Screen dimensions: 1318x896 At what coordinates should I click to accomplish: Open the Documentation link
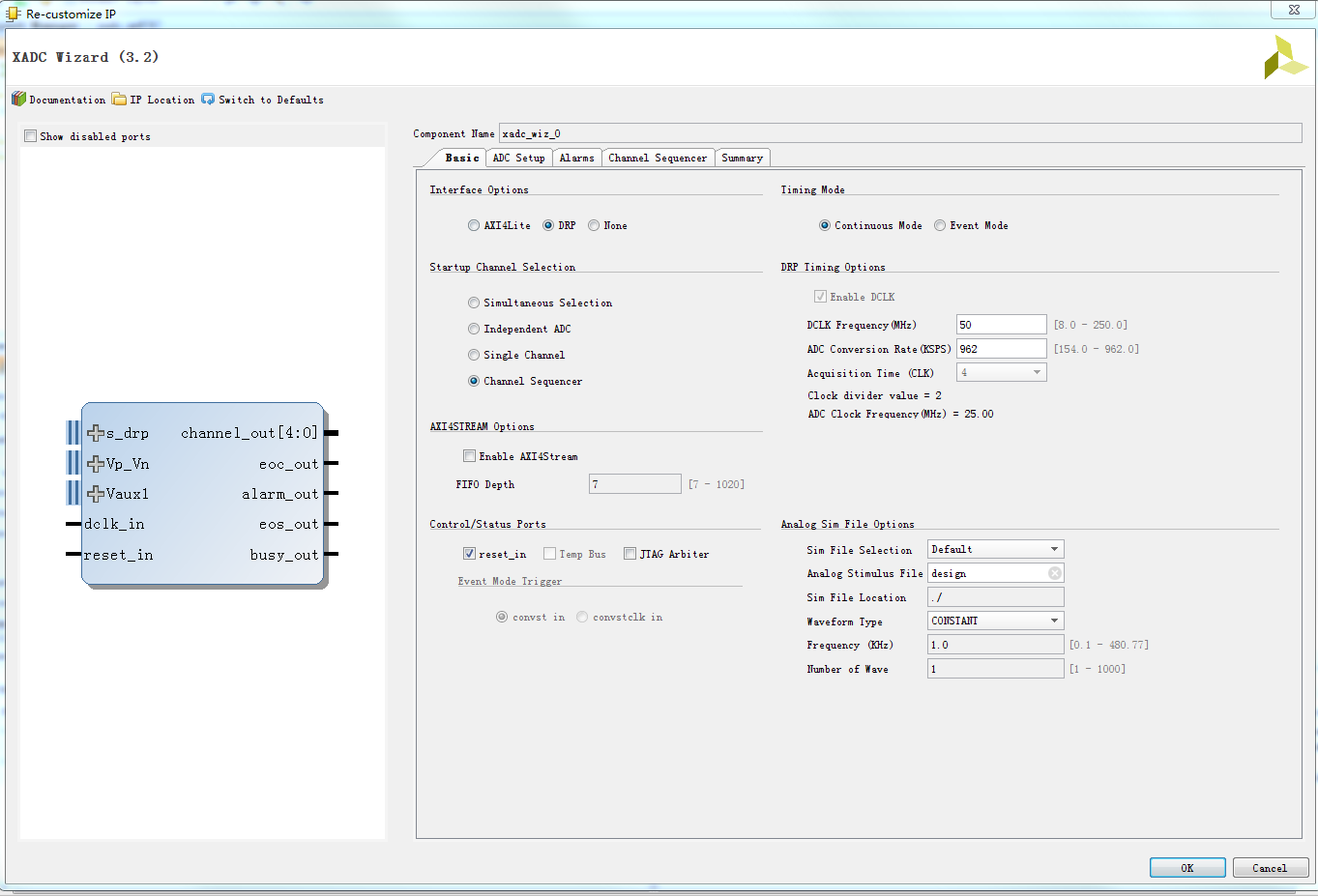68,100
